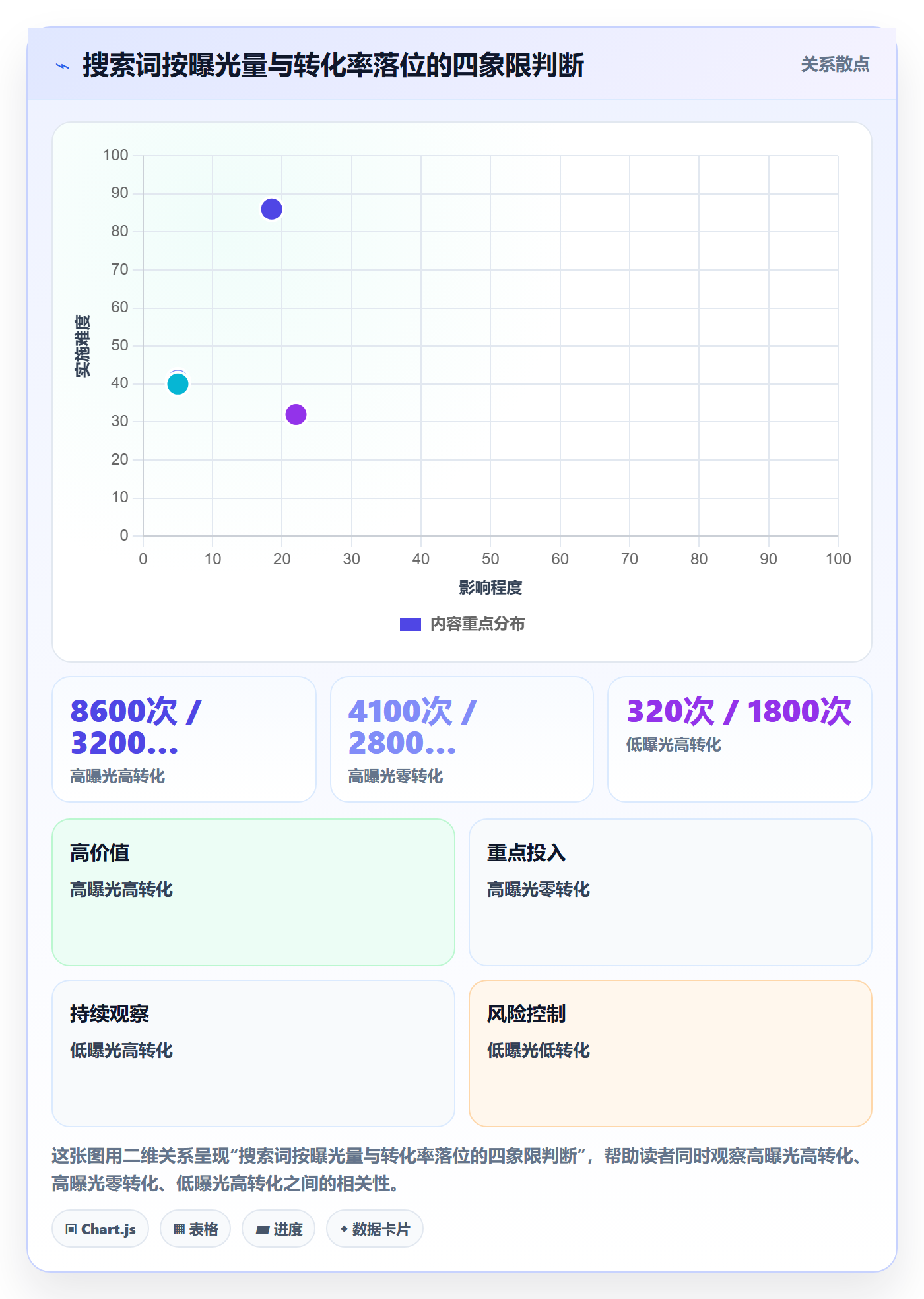Select the 风险控制 quadrant card

pos(671,1053)
